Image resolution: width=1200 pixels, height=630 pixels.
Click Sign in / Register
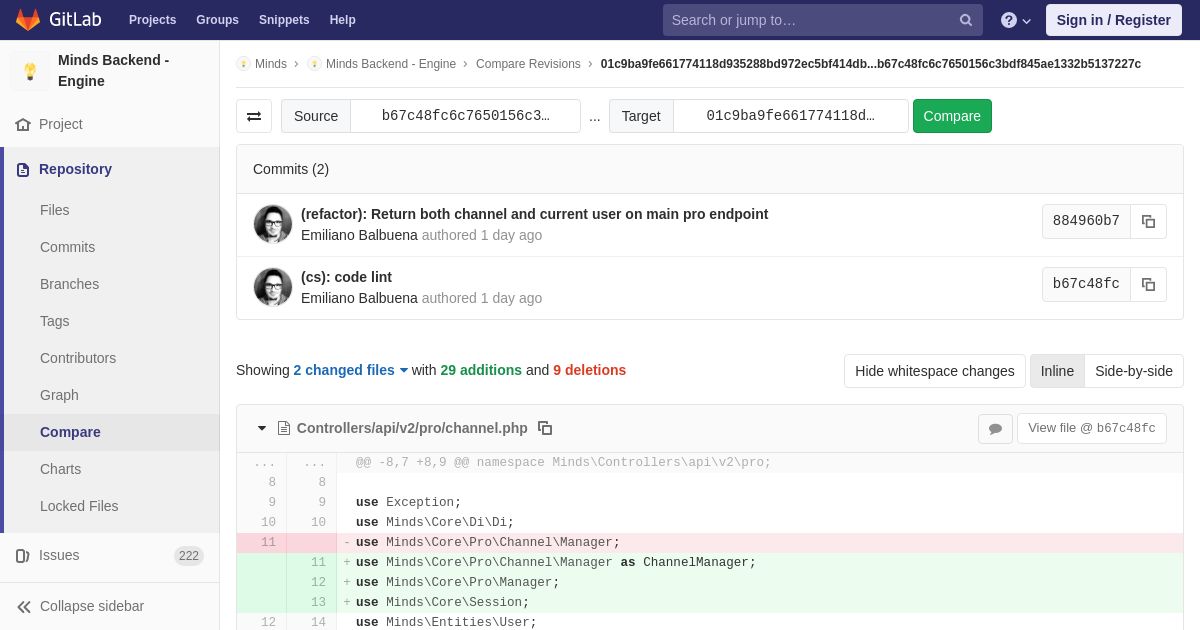tap(1113, 20)
